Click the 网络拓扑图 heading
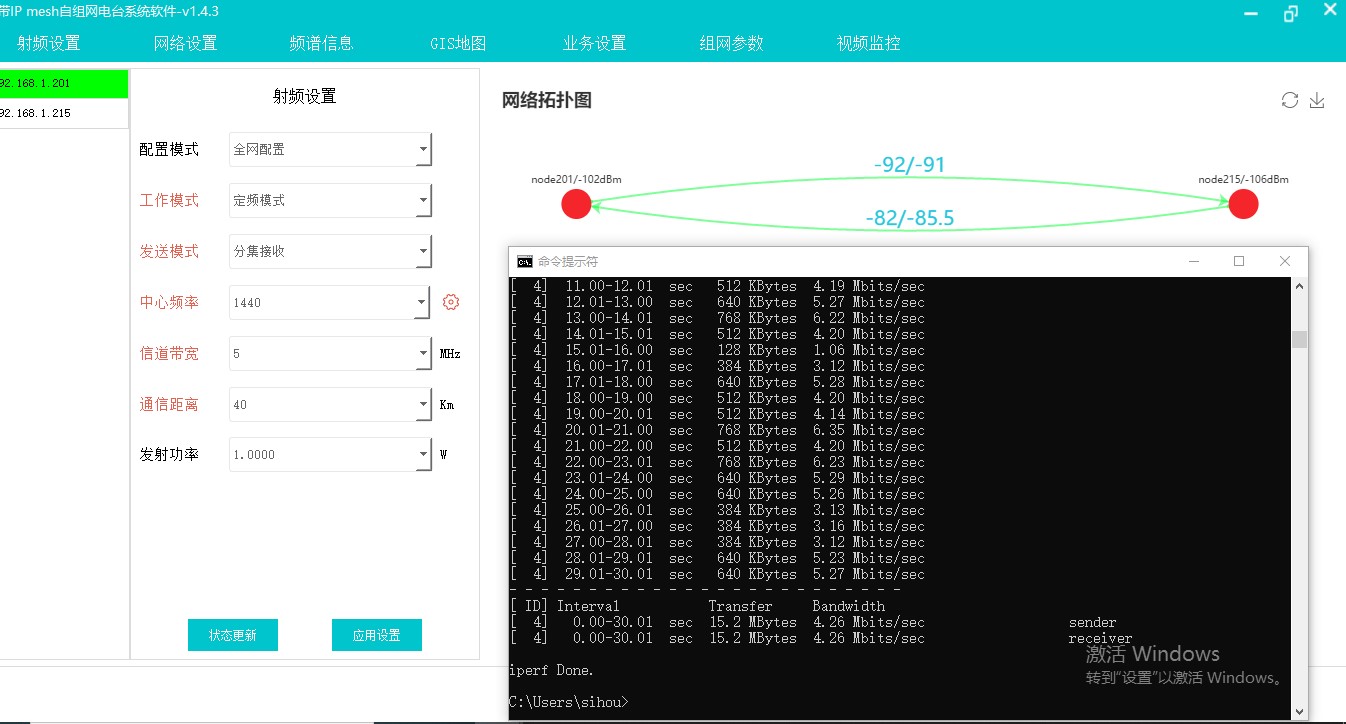The image size is (1346, 724). 547,100
